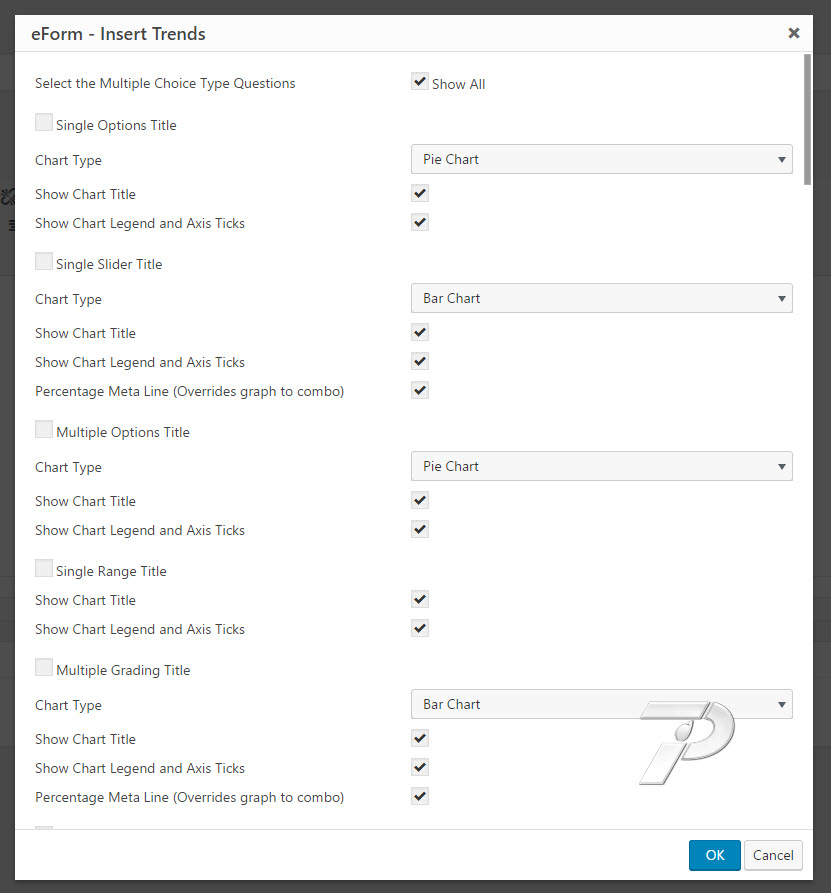The width and height of the screenshot is (831, 893).
Task: Open Multiple Options Pie Chart dropdown
Action: pos(601,466)
